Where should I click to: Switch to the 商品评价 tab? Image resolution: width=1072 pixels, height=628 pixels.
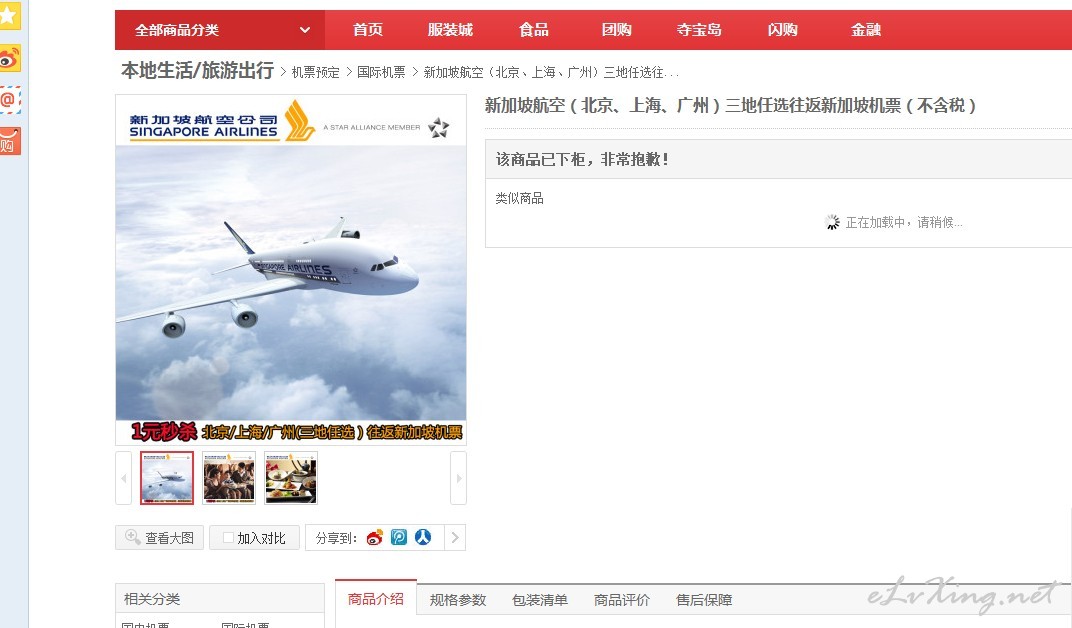621,600
